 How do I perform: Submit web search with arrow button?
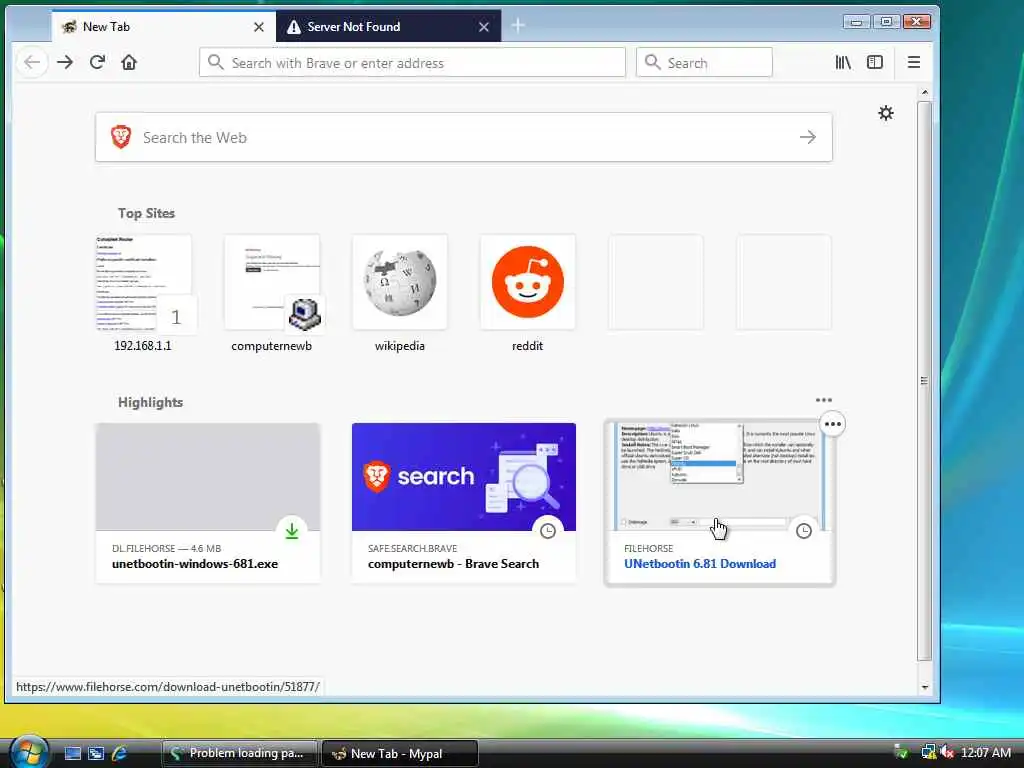click(808, 137)
